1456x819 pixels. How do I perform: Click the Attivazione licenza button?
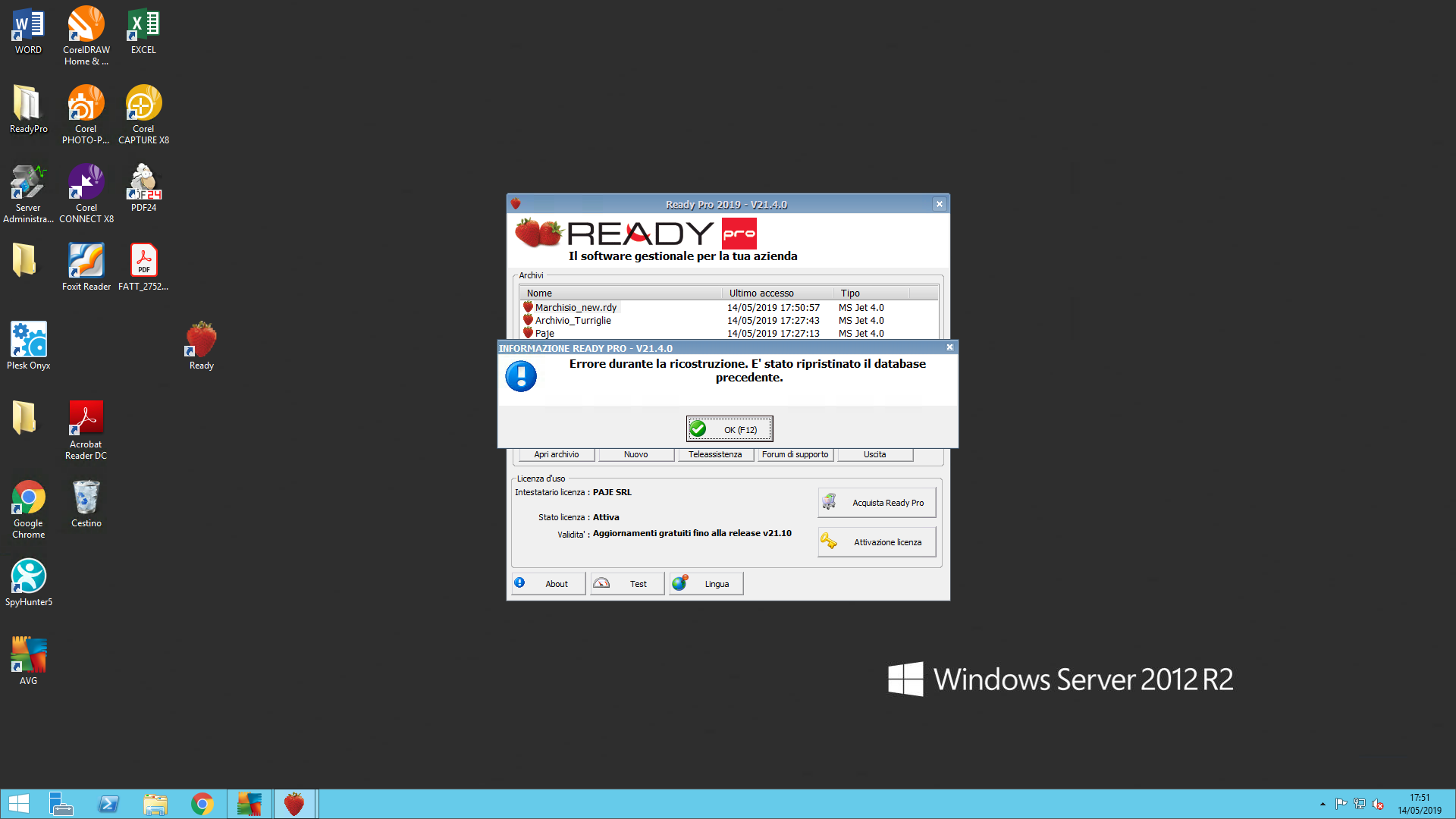point(877,542)
